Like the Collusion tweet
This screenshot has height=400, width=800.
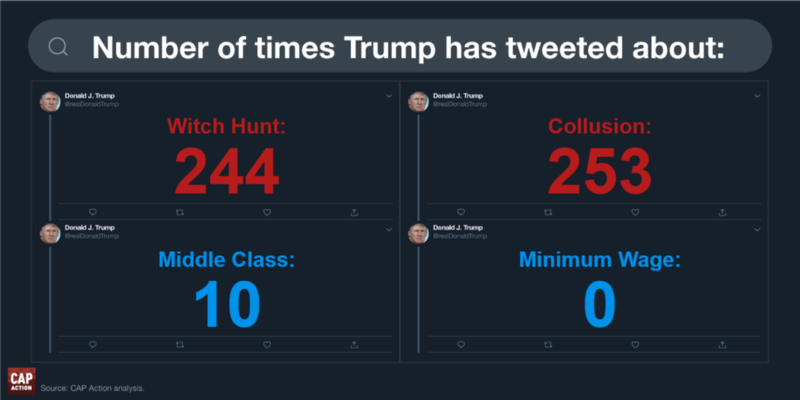tap(635, 212)
